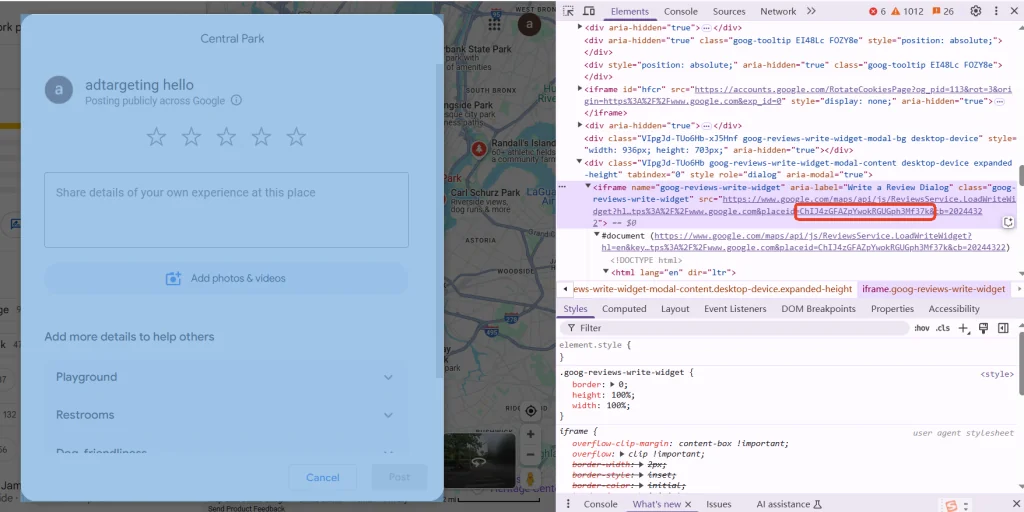Expand the collapsed ellipsis in first div
This screenshot has width=1024, height=512.
tap(705, 28)
